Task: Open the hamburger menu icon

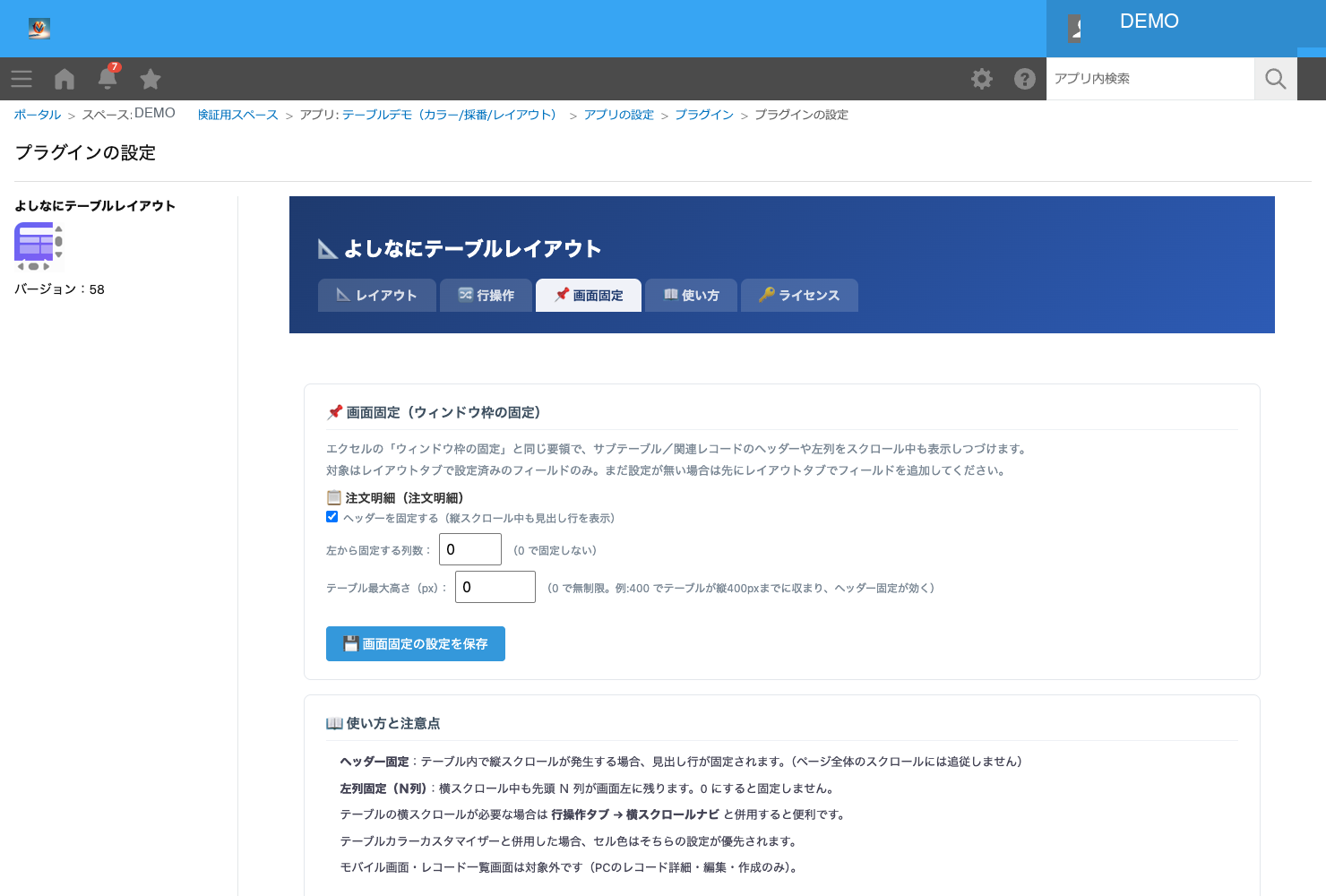Action: (x=22, y=79)
